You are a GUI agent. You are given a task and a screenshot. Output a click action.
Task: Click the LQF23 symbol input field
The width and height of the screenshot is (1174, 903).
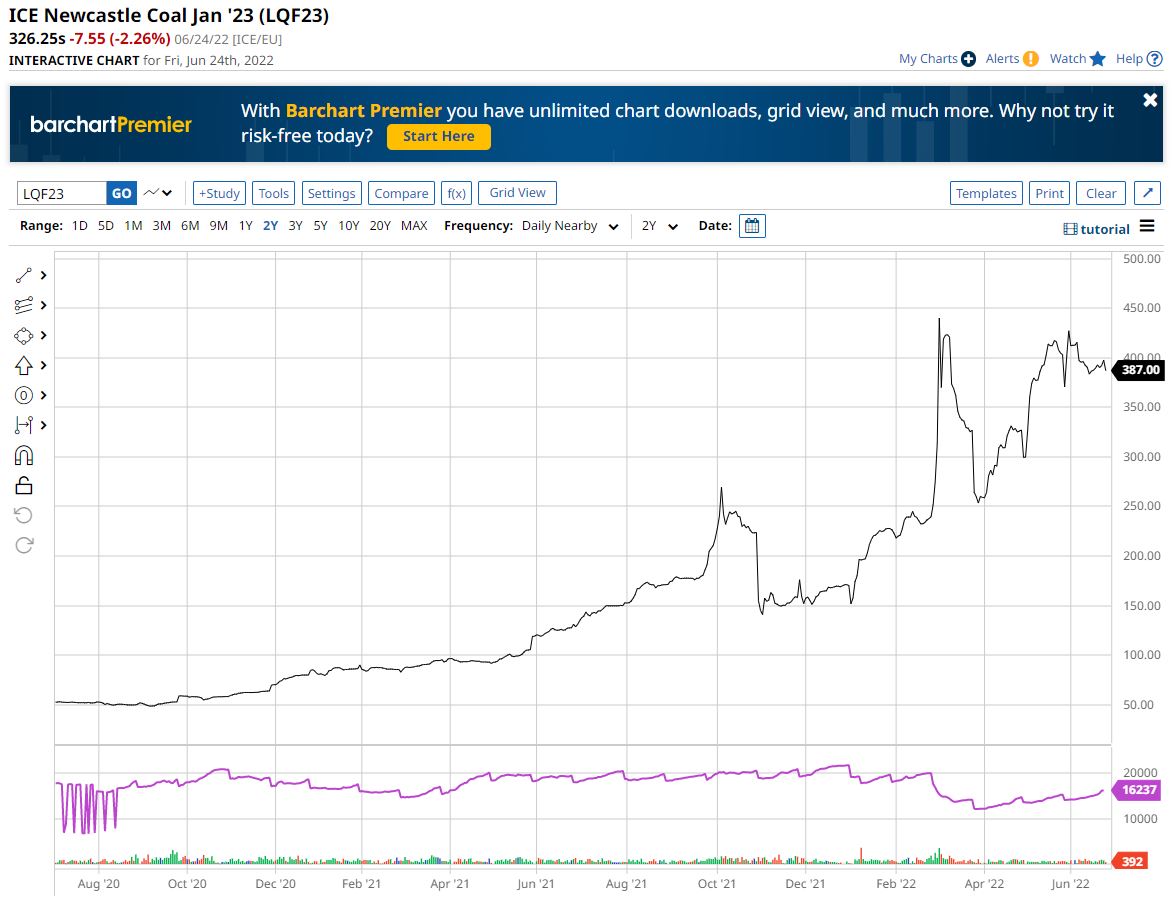[61, 193]
